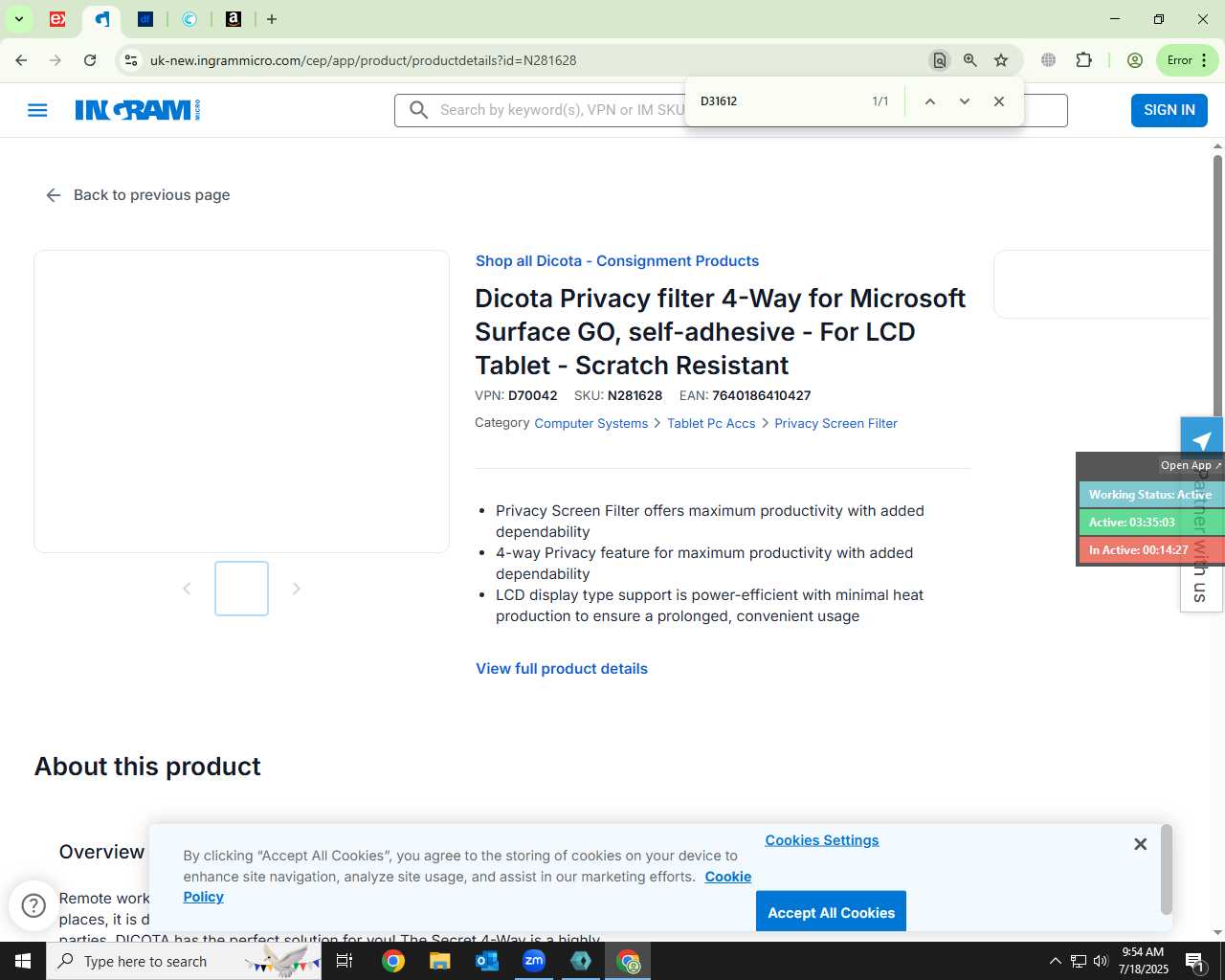
Task: Click Open App in tracker widget
Action: 1191,465
